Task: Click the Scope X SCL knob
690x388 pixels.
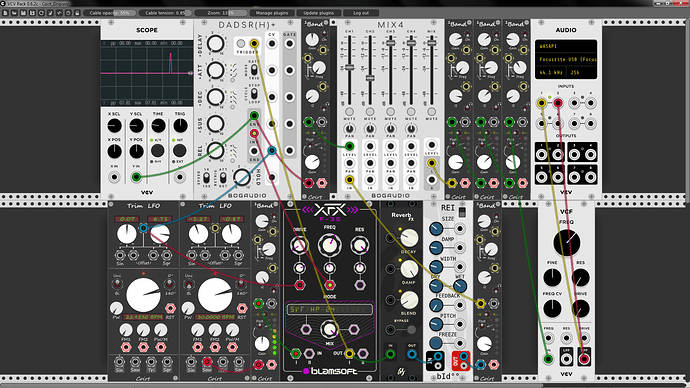Action: point(114,126)
